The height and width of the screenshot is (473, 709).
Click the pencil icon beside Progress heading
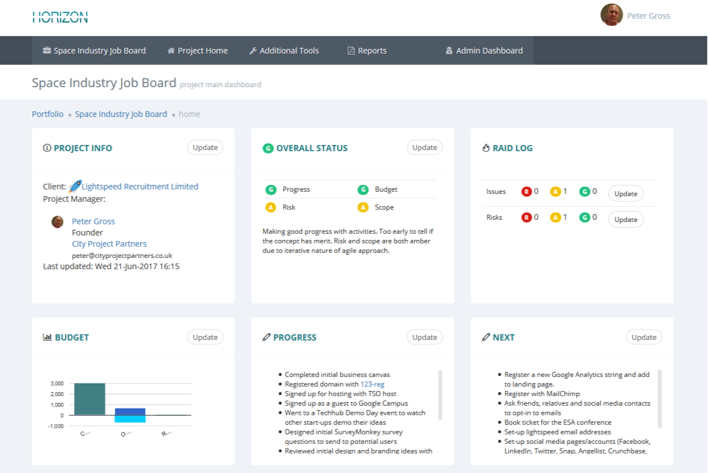[266, 337]
